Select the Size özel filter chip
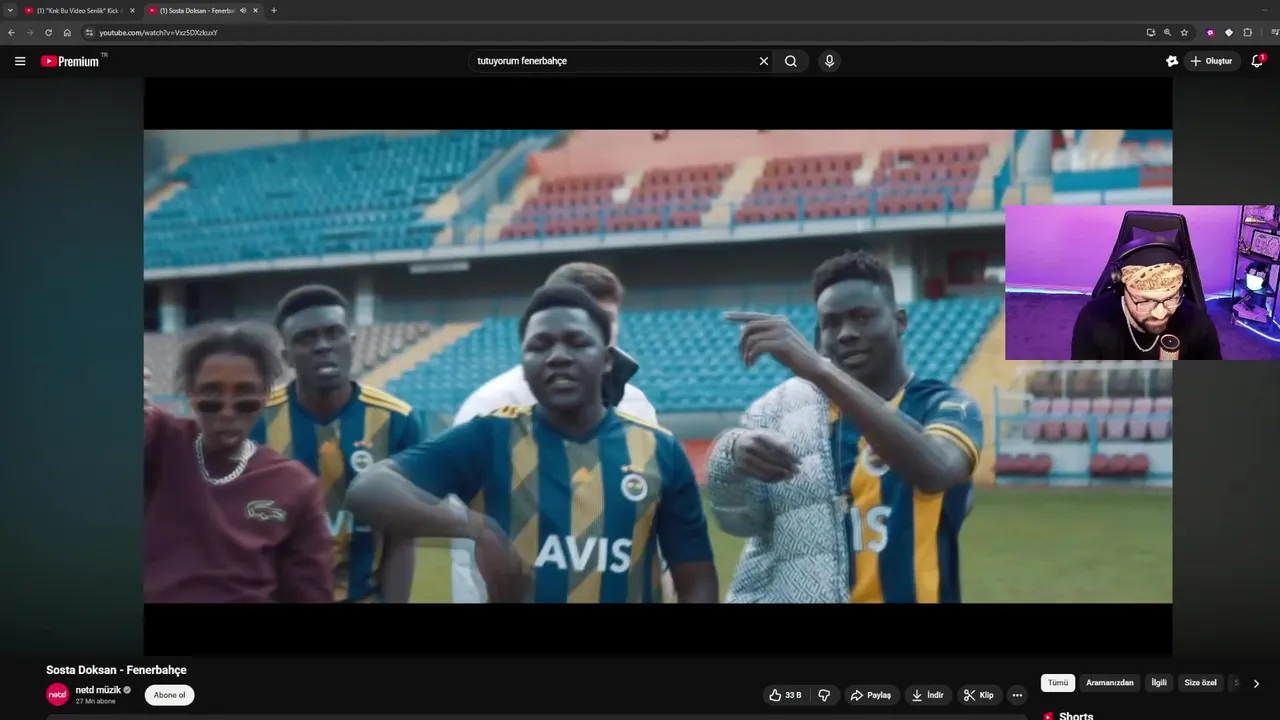Viewport: 1280px width, 720px height. 1201,683
